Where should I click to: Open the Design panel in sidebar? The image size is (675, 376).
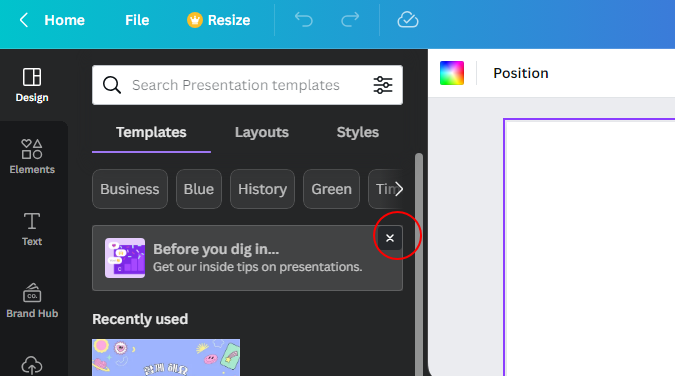32,85
